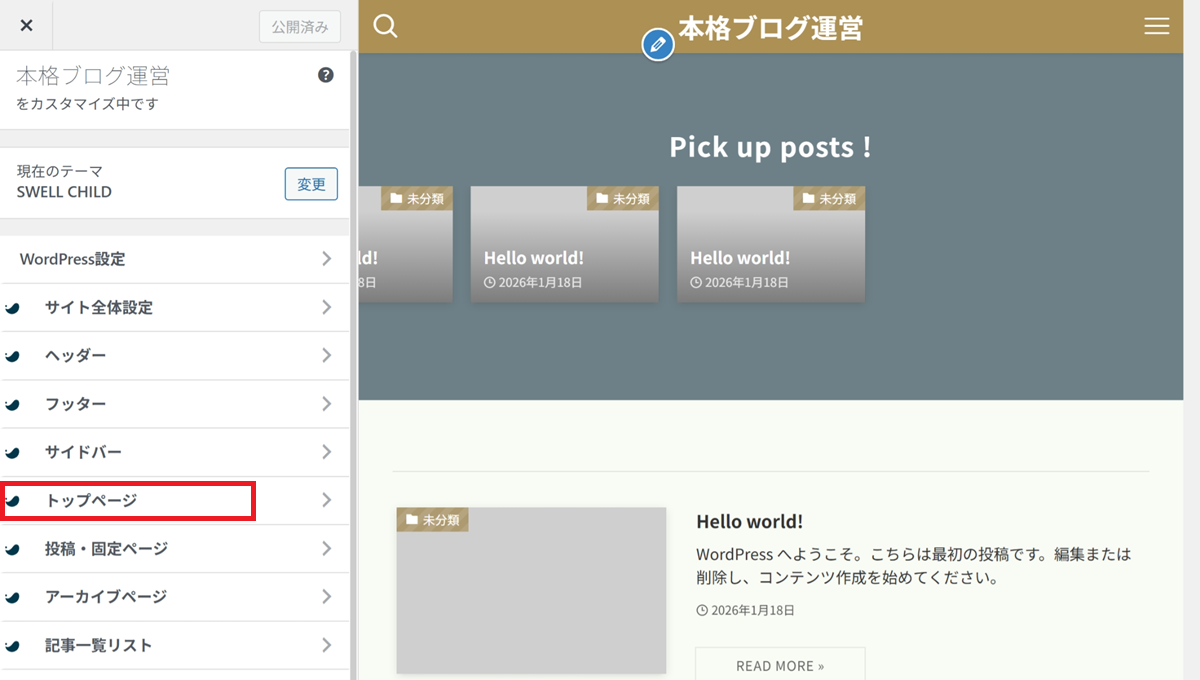Click READ MORE » button
This screenshot has height=680, width=1200.
point(780,665)
